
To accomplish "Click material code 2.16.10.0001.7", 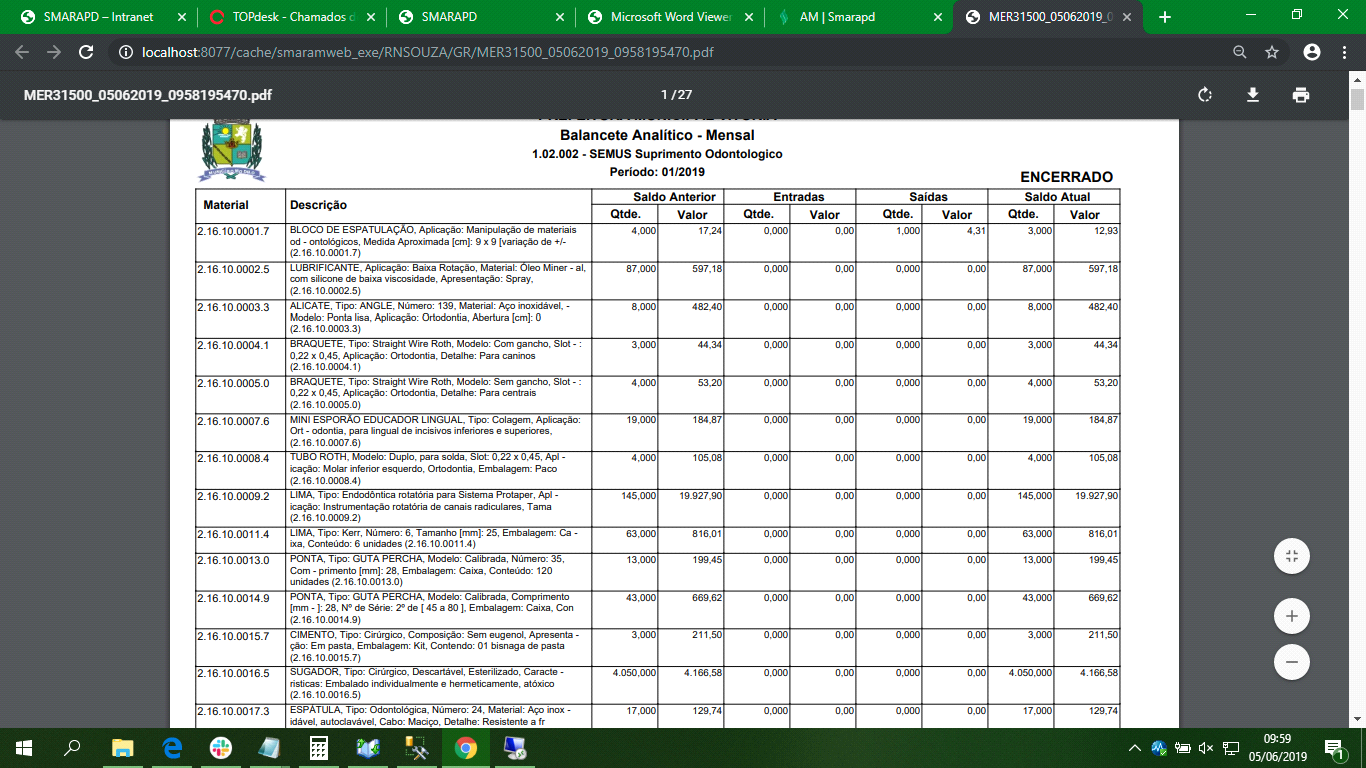I will [233, 231].
